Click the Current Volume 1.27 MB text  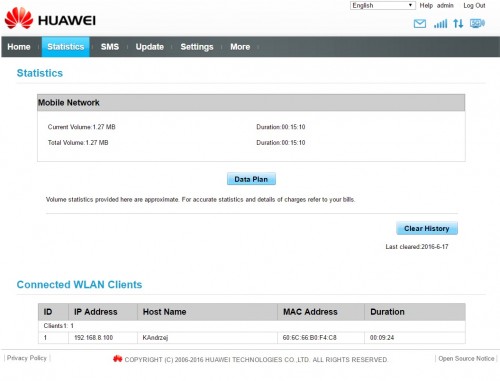[82, 127]
